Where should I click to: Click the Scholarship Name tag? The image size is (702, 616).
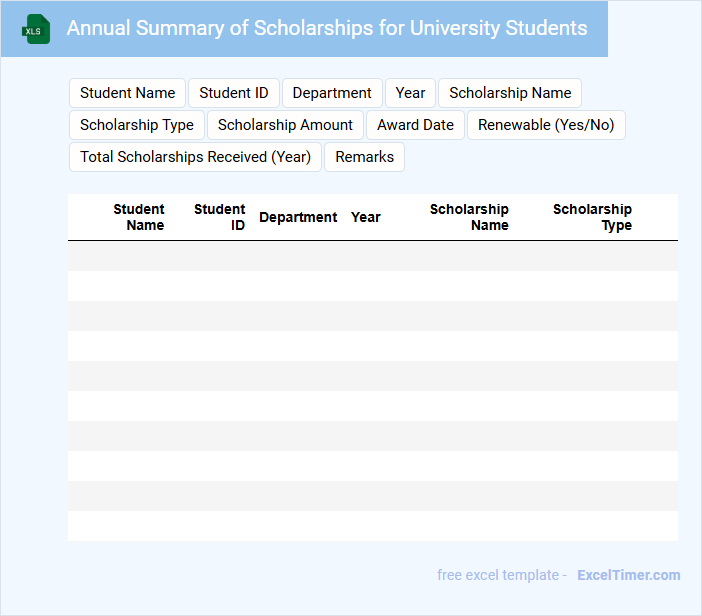tap(510, 93)
